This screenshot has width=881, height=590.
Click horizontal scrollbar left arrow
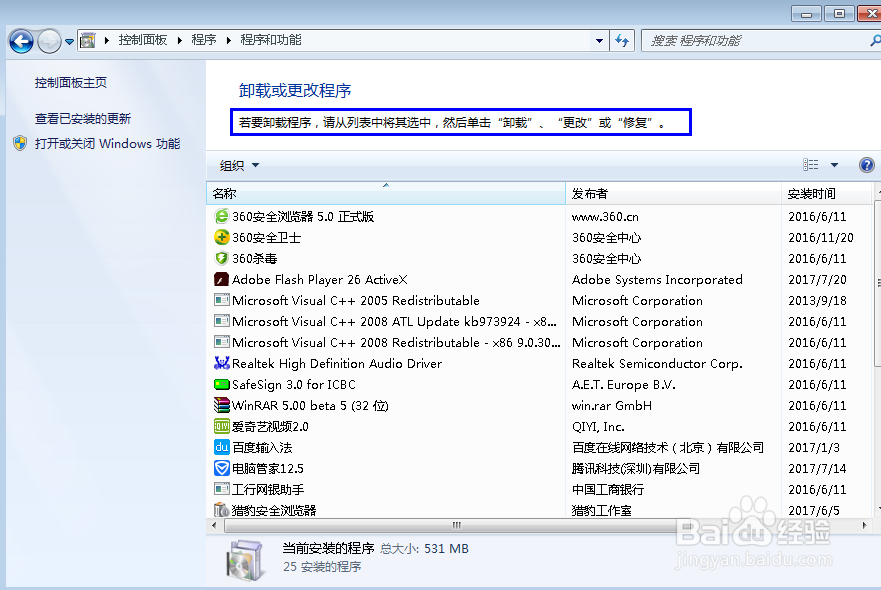214,525
